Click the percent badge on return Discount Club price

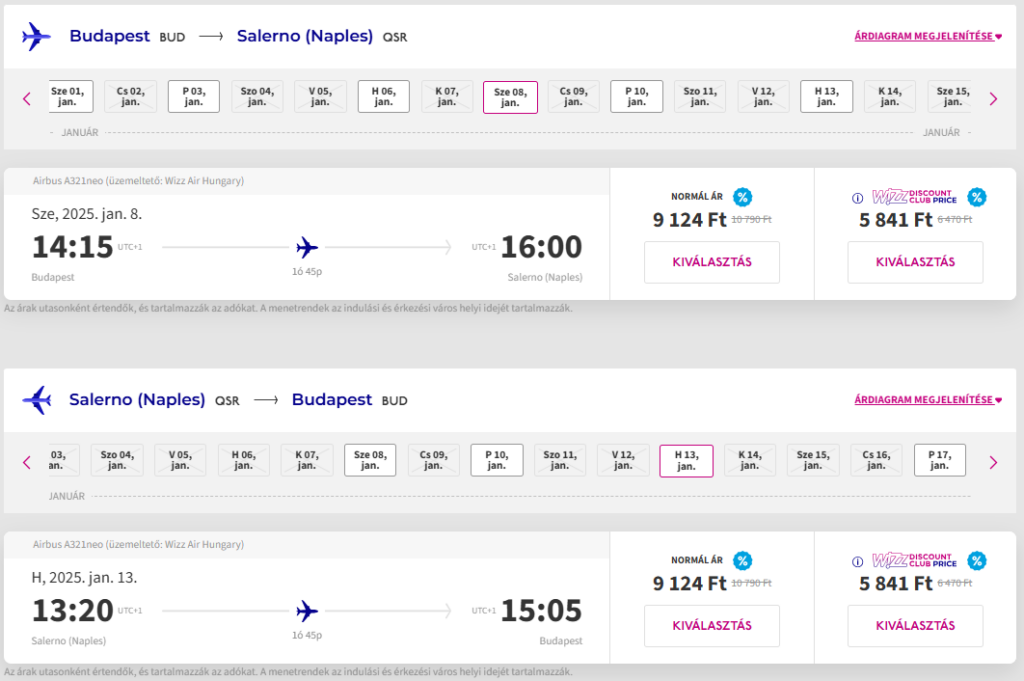pos(977,560)
